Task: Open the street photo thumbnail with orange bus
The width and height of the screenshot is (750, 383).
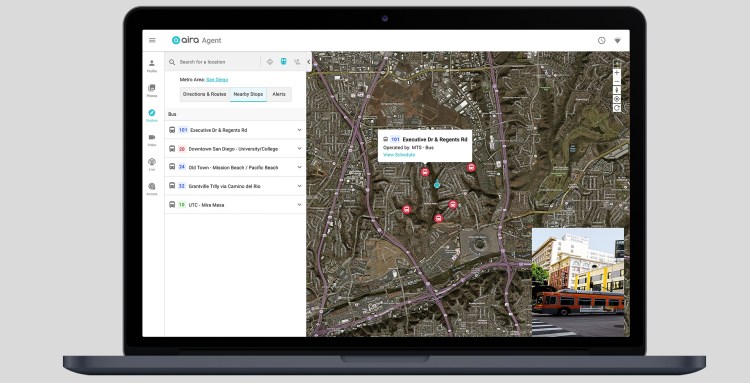Action: [578, 283]
